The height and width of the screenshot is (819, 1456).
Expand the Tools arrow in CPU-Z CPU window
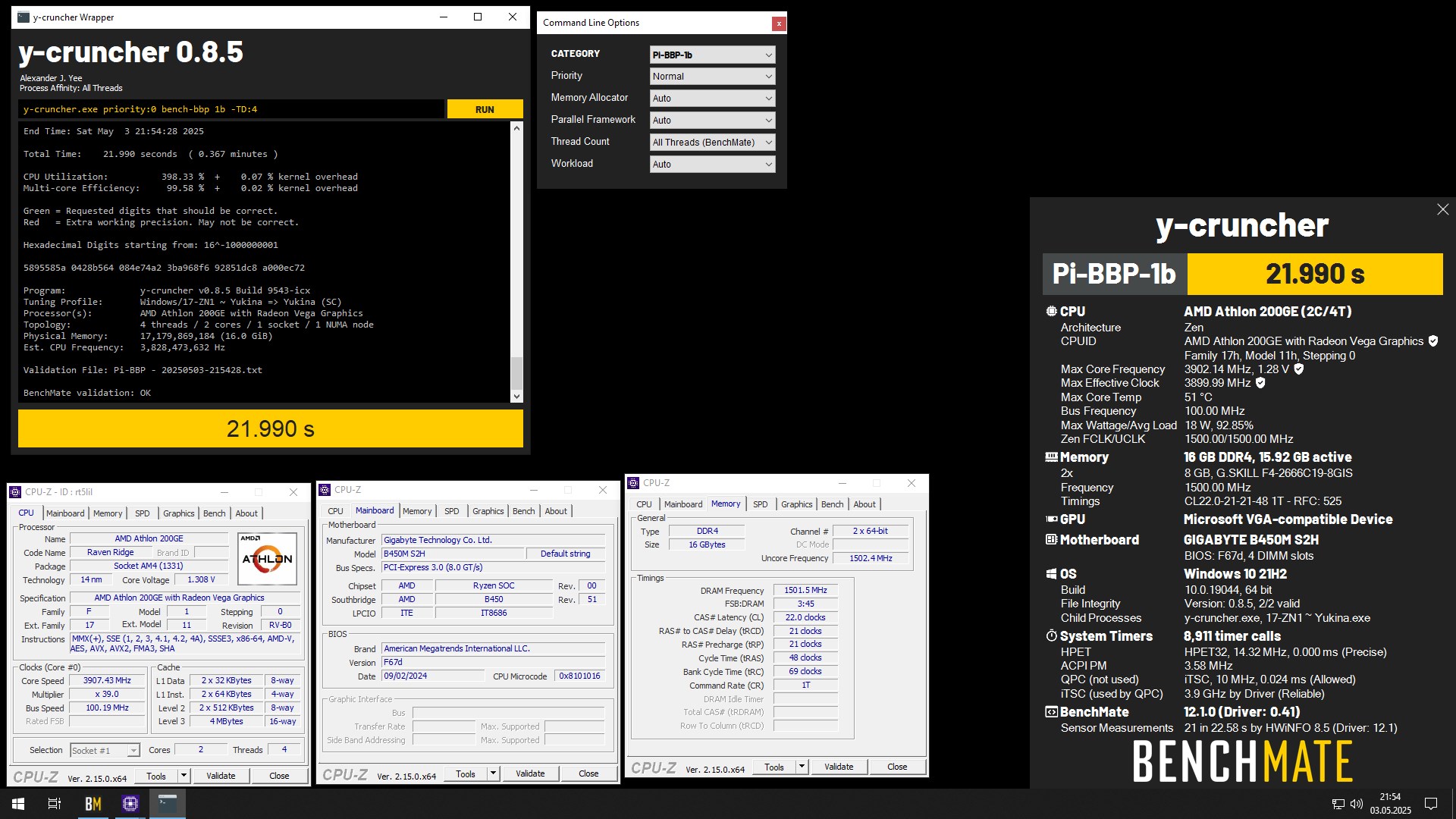[x=184, y=776]
